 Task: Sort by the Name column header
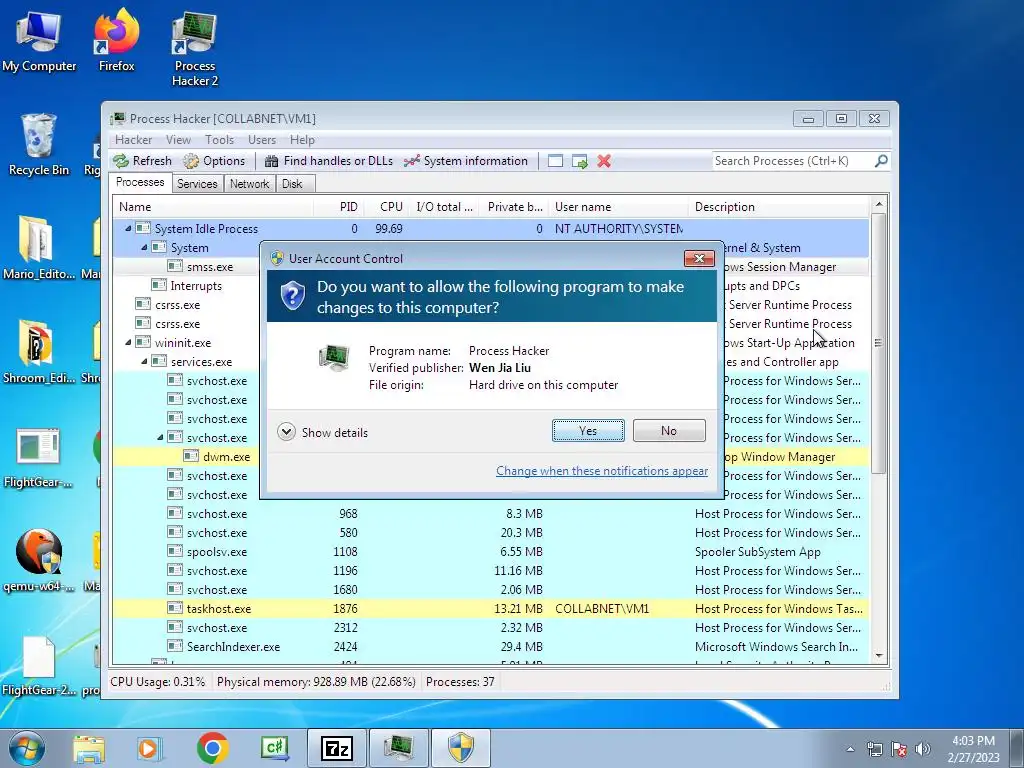(213, 207)
